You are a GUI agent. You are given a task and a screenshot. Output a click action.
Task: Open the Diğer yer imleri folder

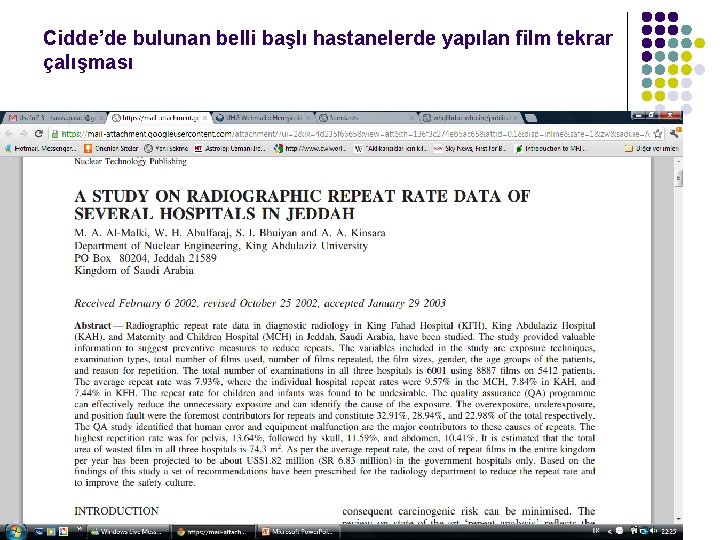coord(652,148)
